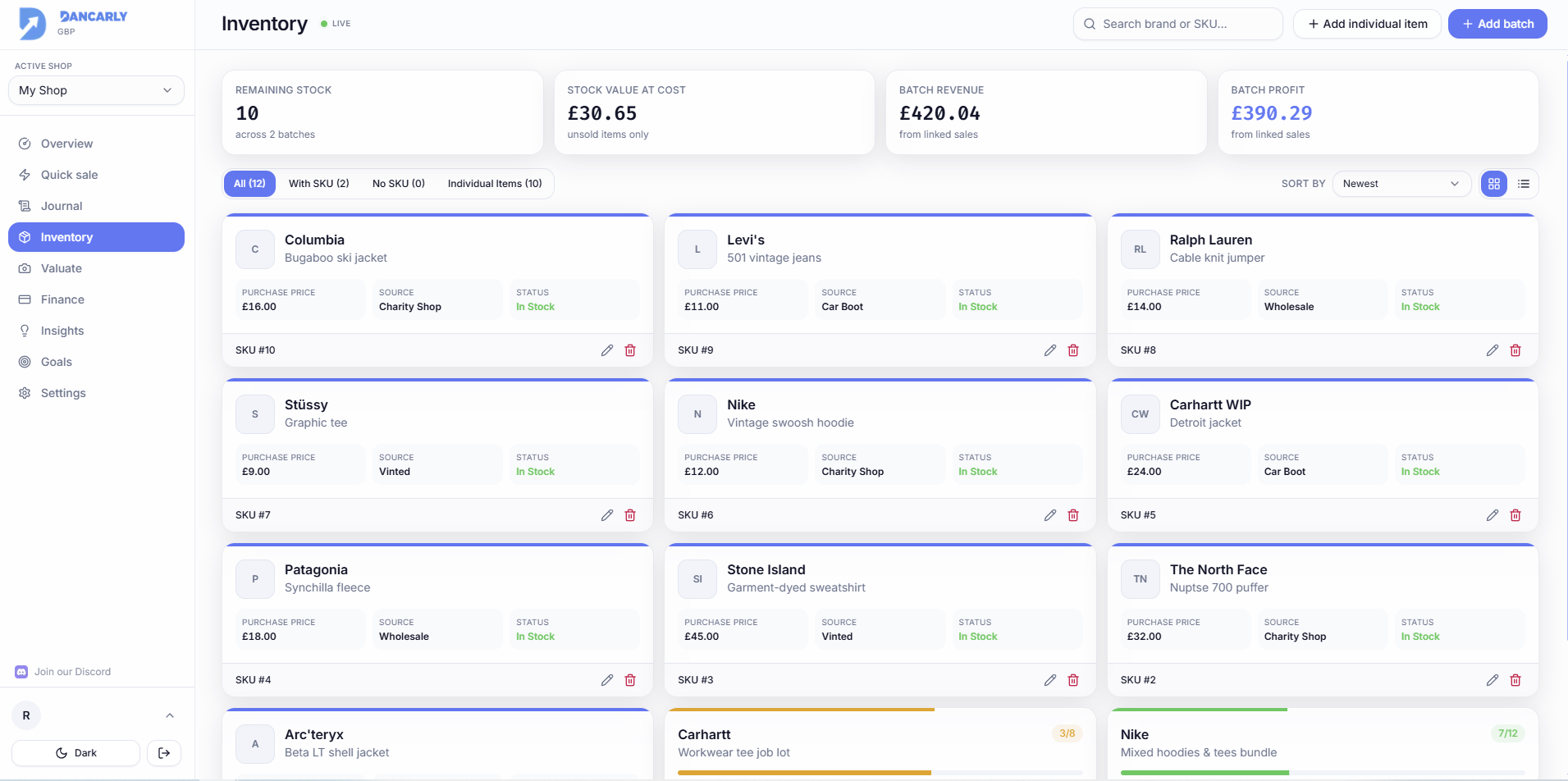Edit The North Face Nuptse puffer
This screenshot has height=781, width=1568.
(x=1493, y=680)
